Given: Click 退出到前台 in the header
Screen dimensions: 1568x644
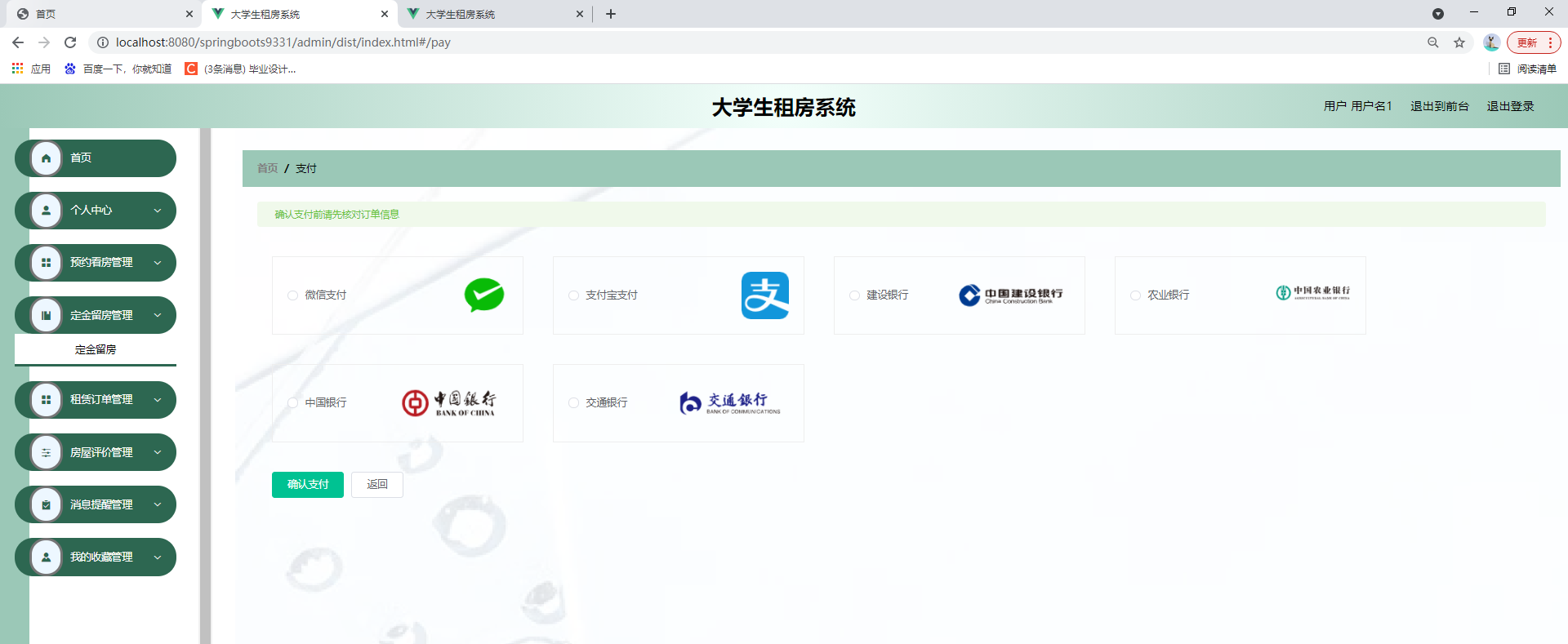Looking at the screenshot, I should (1440, 106).
